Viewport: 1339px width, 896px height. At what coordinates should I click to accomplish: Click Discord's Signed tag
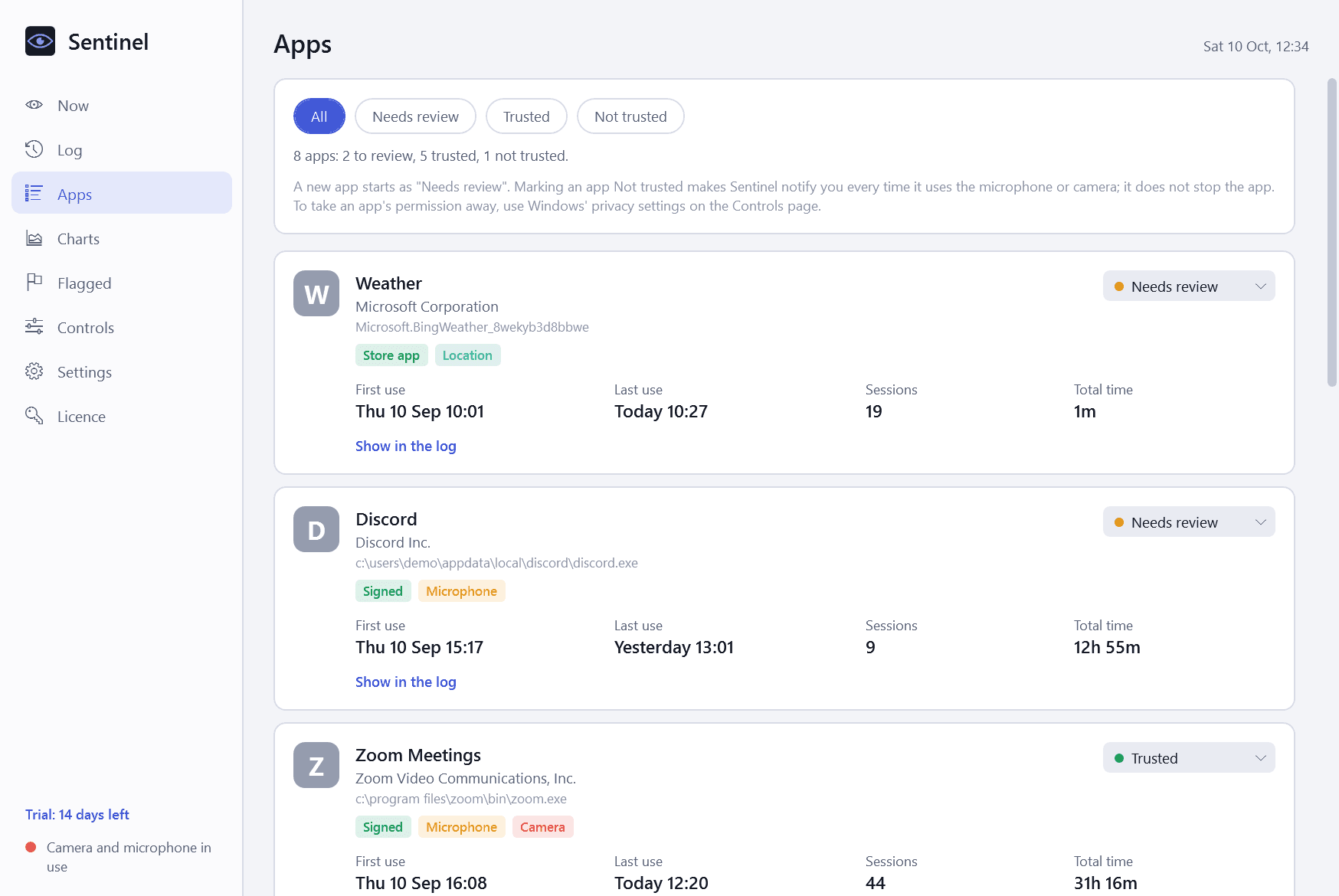point(383,591)
